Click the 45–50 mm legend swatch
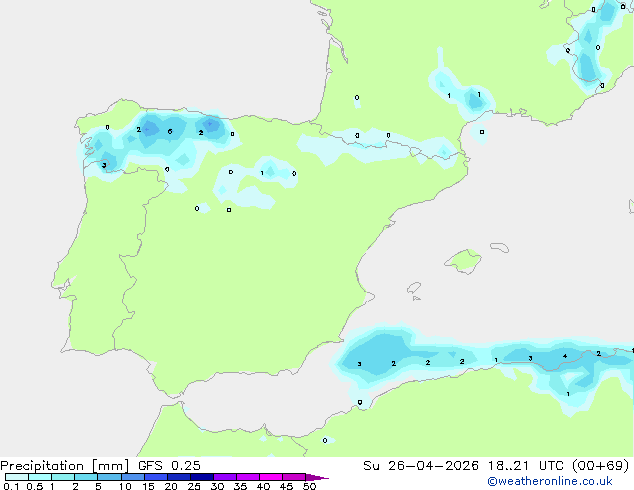This screenshot has height=490, width=634. (x=294, y=477)
